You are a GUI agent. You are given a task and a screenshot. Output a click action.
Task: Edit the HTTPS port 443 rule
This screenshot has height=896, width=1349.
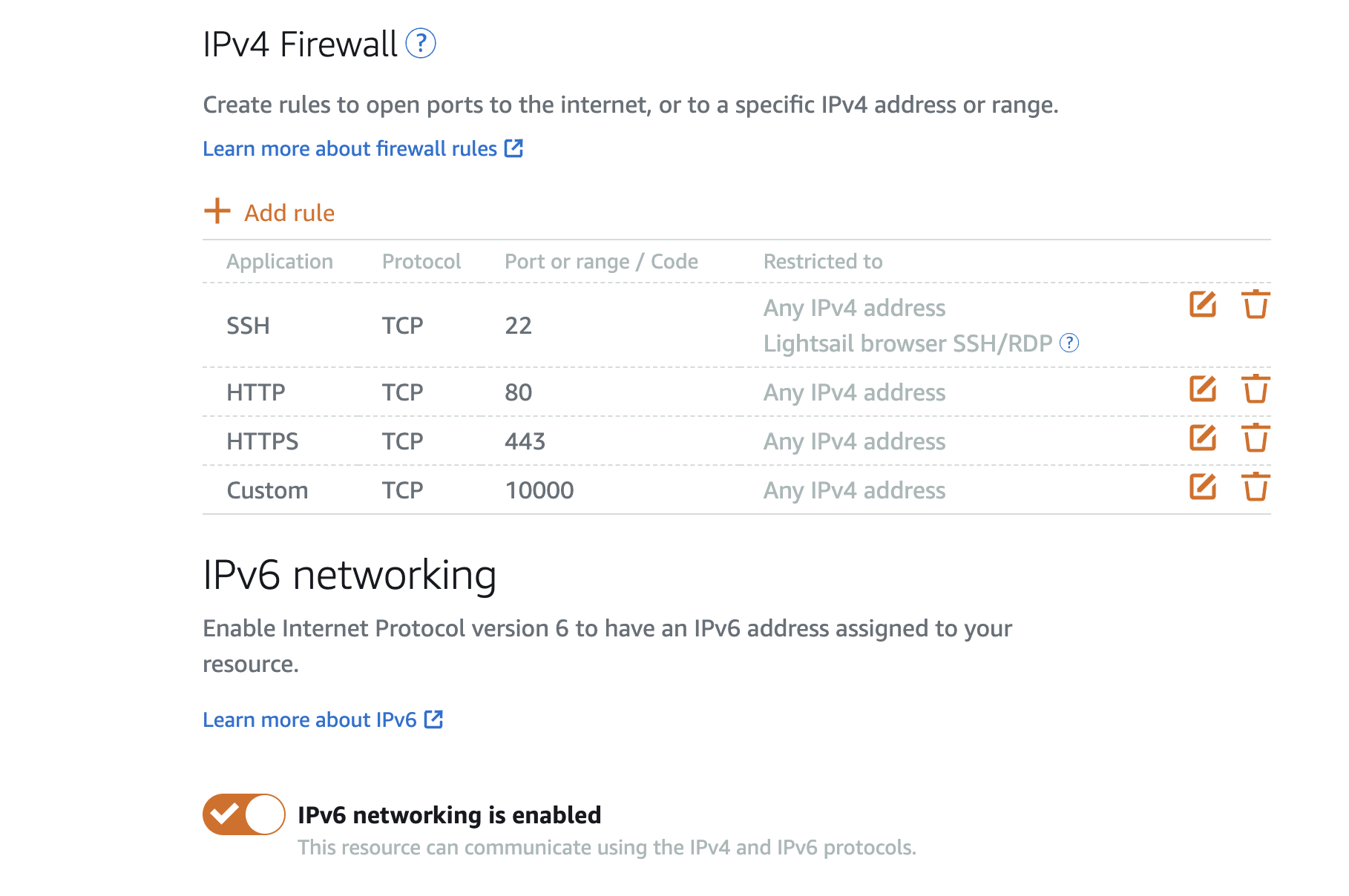click(1202, 438)
